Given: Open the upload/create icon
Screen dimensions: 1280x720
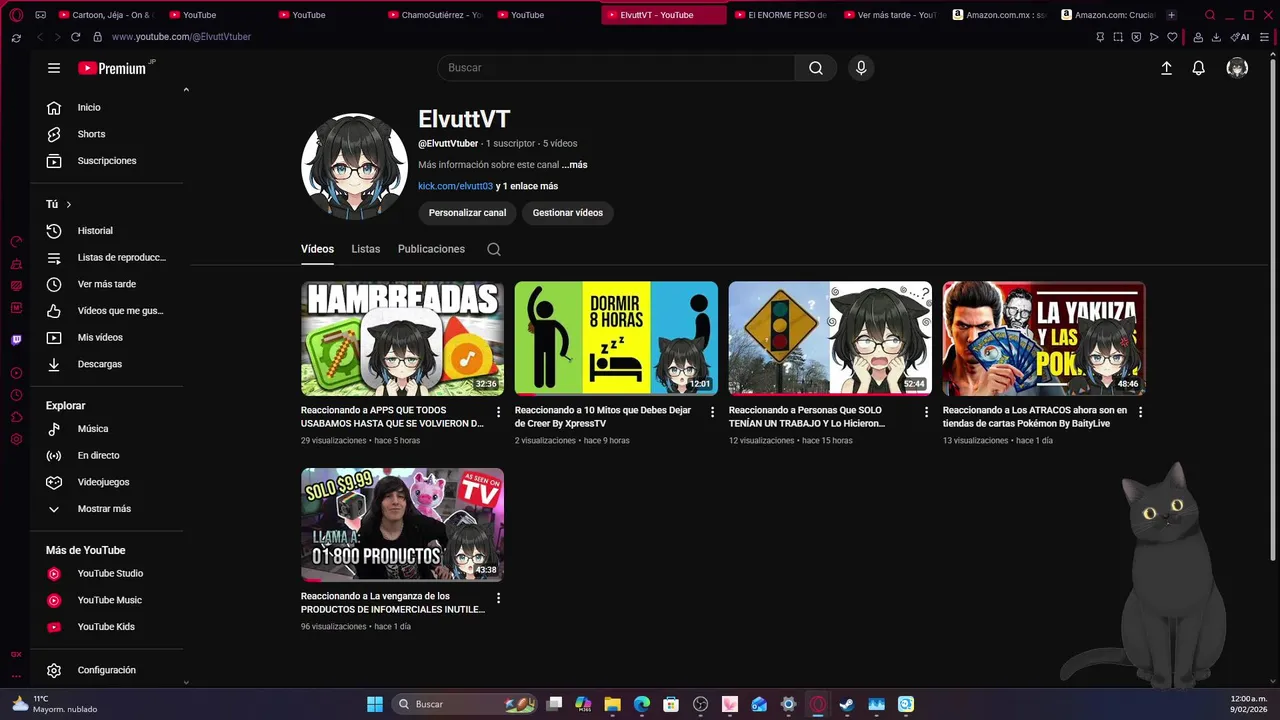Looking at the screenshot, I should (1166, 68).
